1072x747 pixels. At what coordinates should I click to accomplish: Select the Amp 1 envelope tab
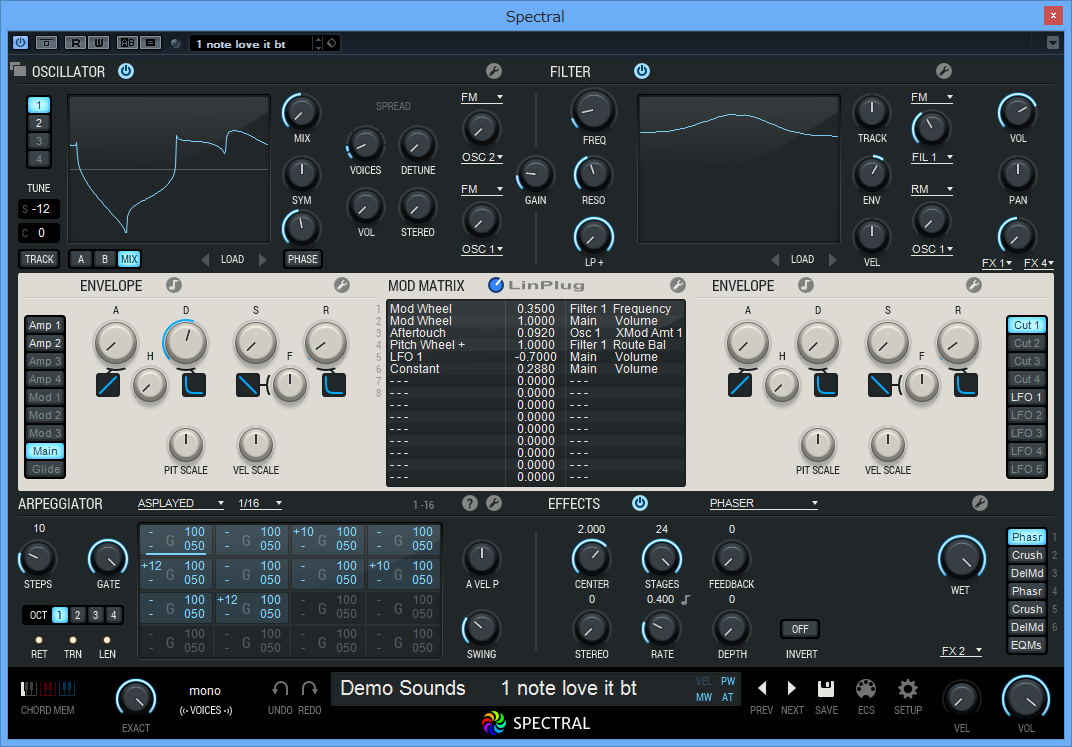click(44, 325)
